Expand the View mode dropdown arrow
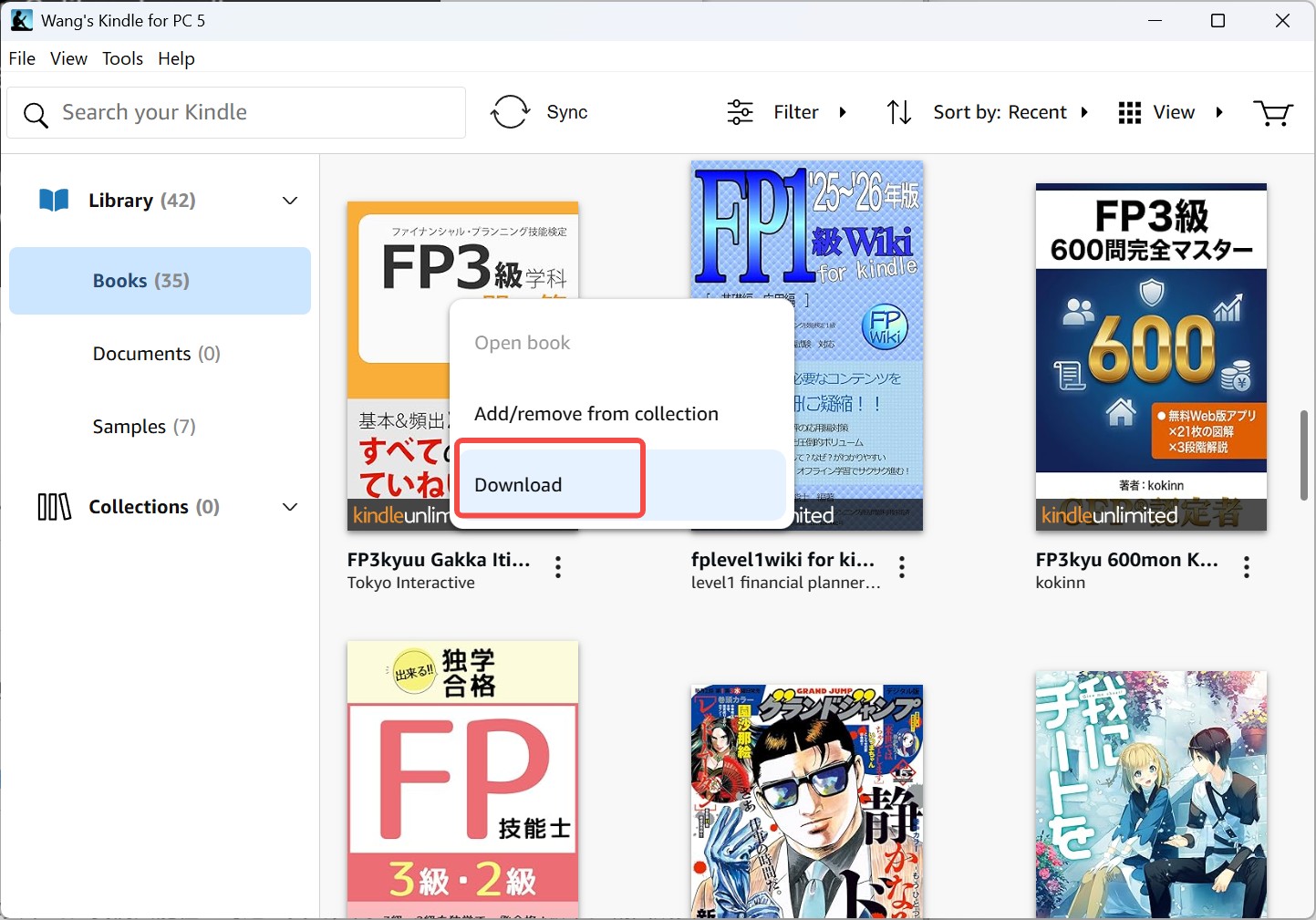 (x=1220, y=111)
